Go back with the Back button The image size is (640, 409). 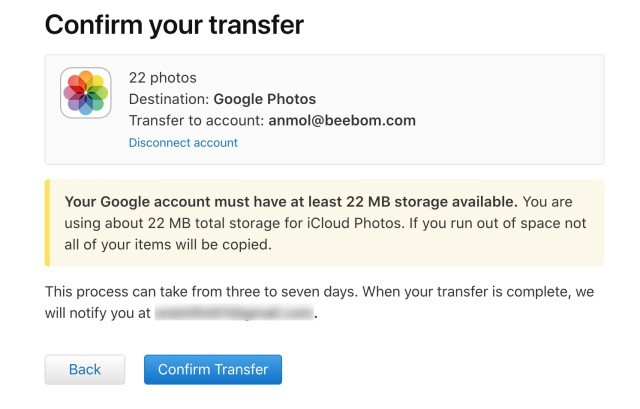coord(85,369)
